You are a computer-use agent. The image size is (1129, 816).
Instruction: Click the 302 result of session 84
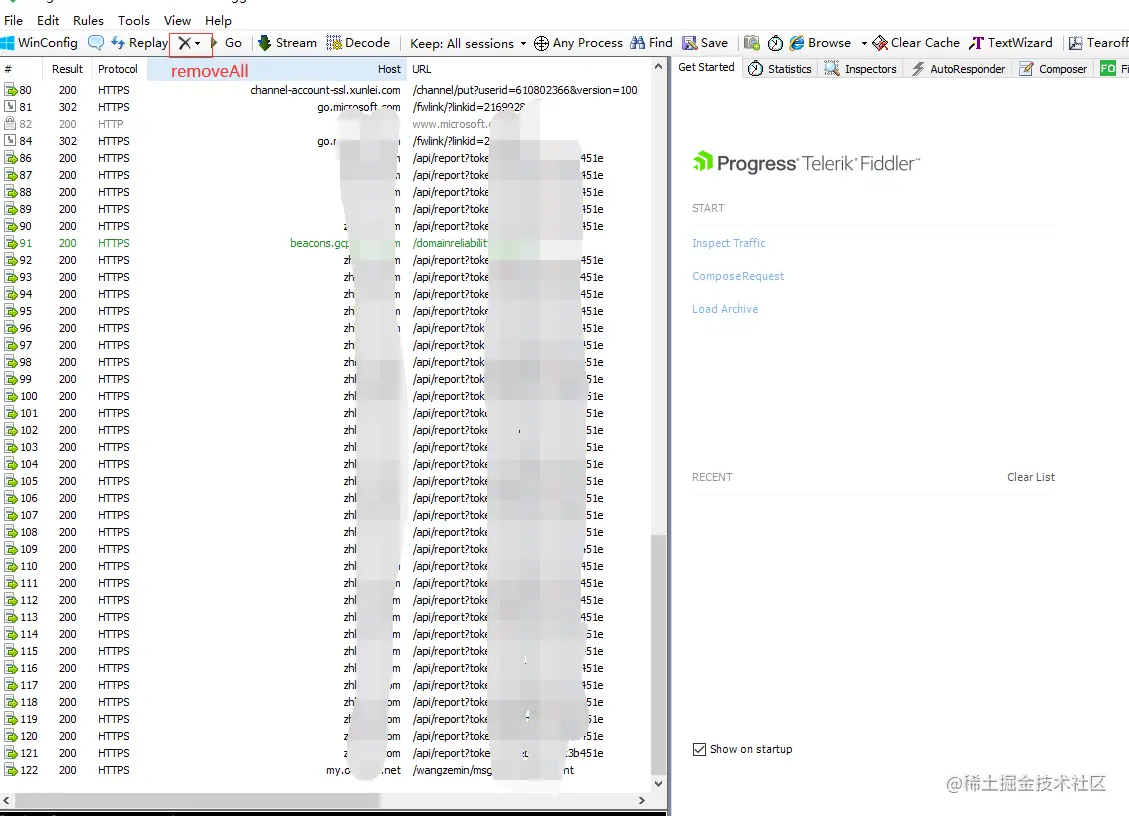coord(68,141)
